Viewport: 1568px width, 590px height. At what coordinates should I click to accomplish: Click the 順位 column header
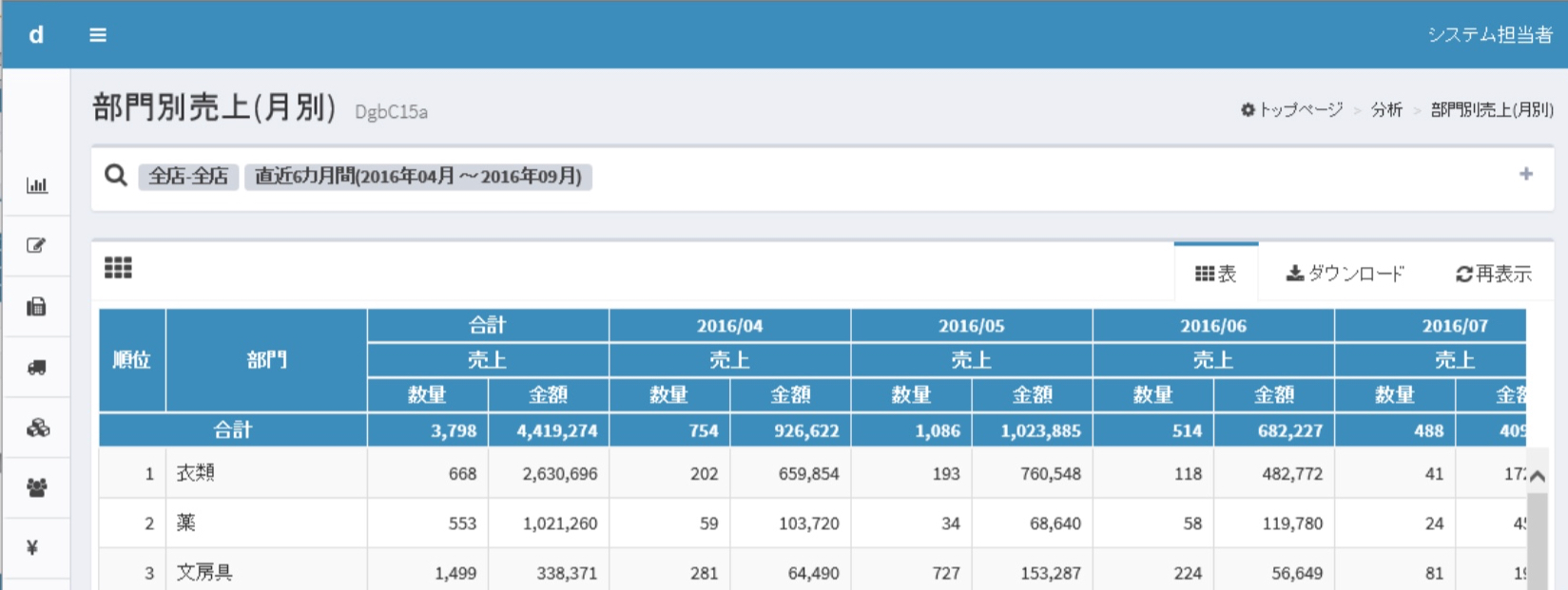click(x=132, y=360)
